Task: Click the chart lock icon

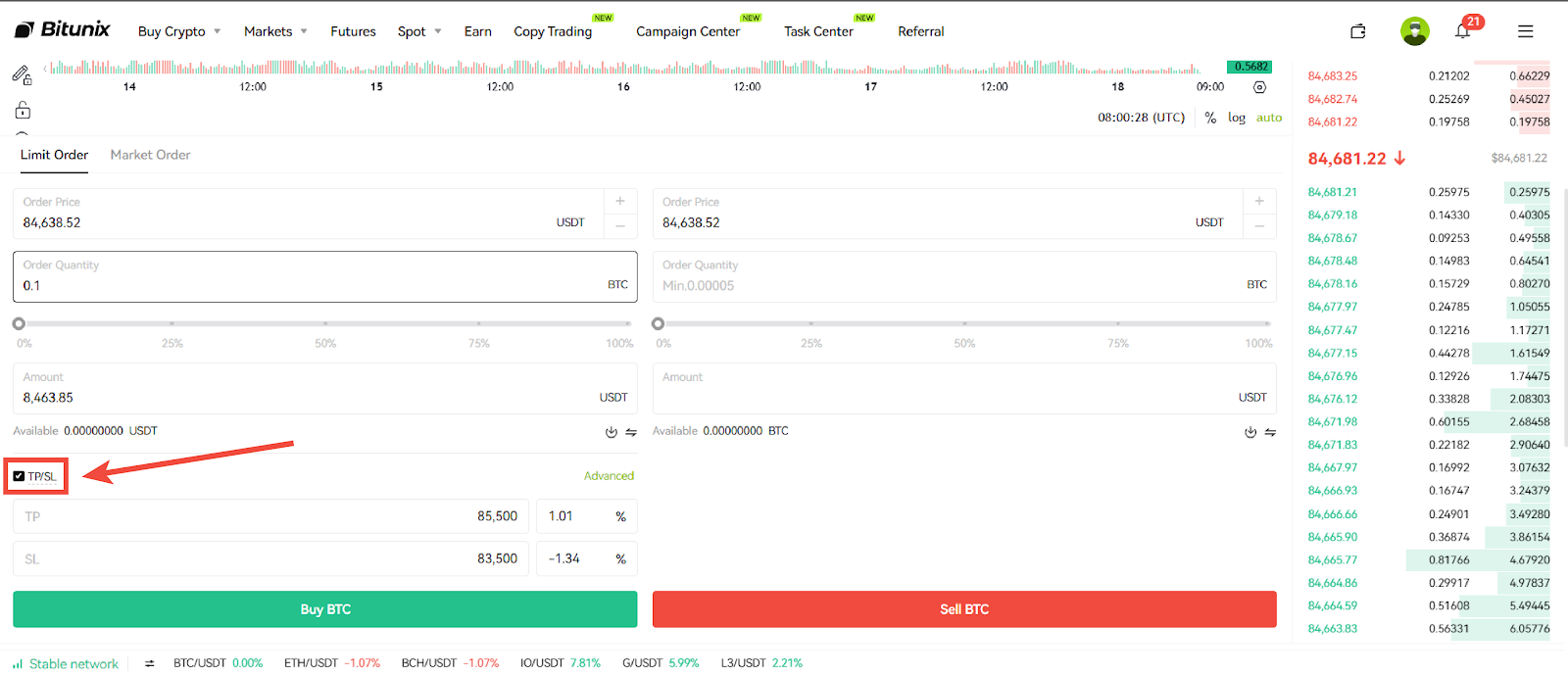Action: [23, 110]
